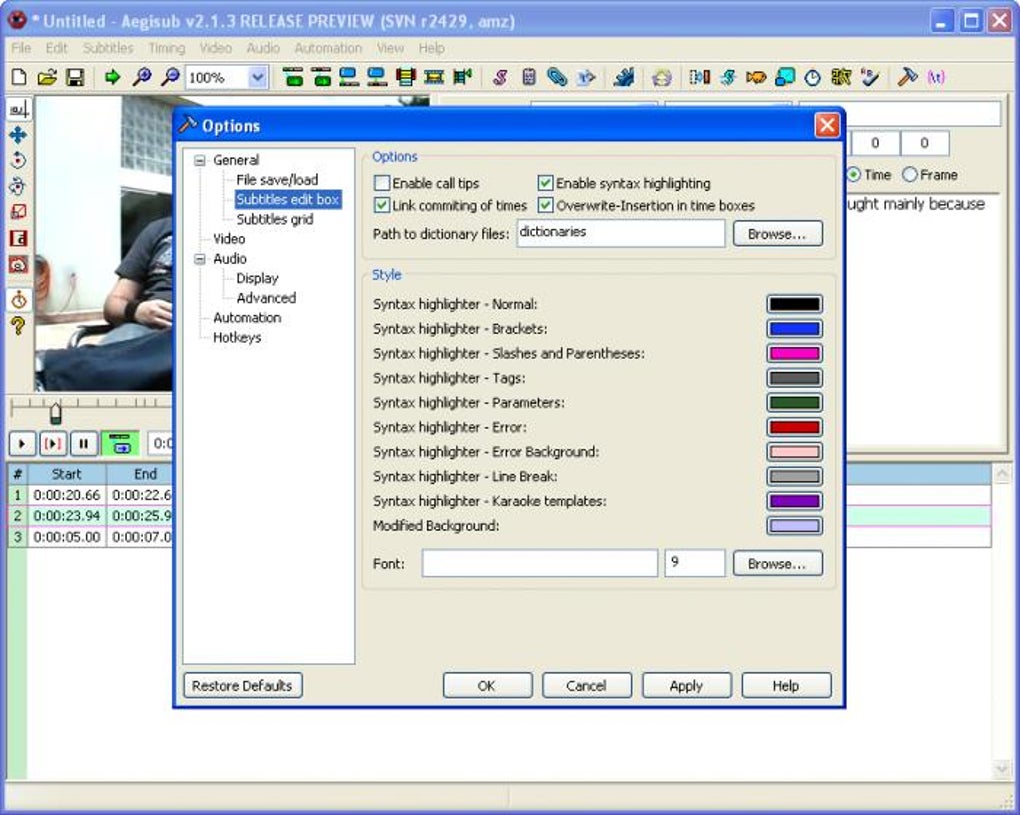Select Subtitles grid in the options tree
1020x815 pixels.
click(x=275, y=219)
